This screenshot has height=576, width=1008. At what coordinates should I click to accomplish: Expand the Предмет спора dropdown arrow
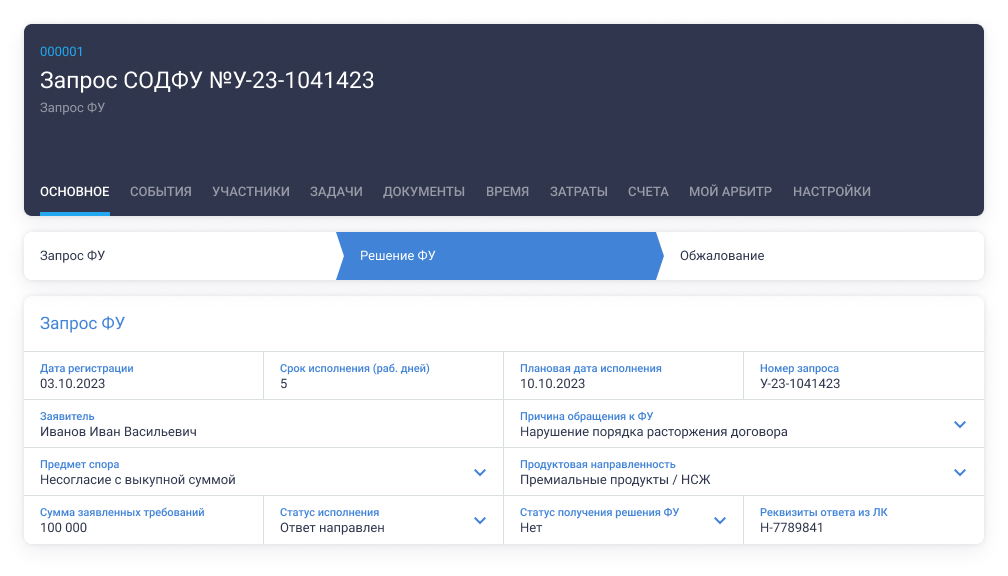479,472
